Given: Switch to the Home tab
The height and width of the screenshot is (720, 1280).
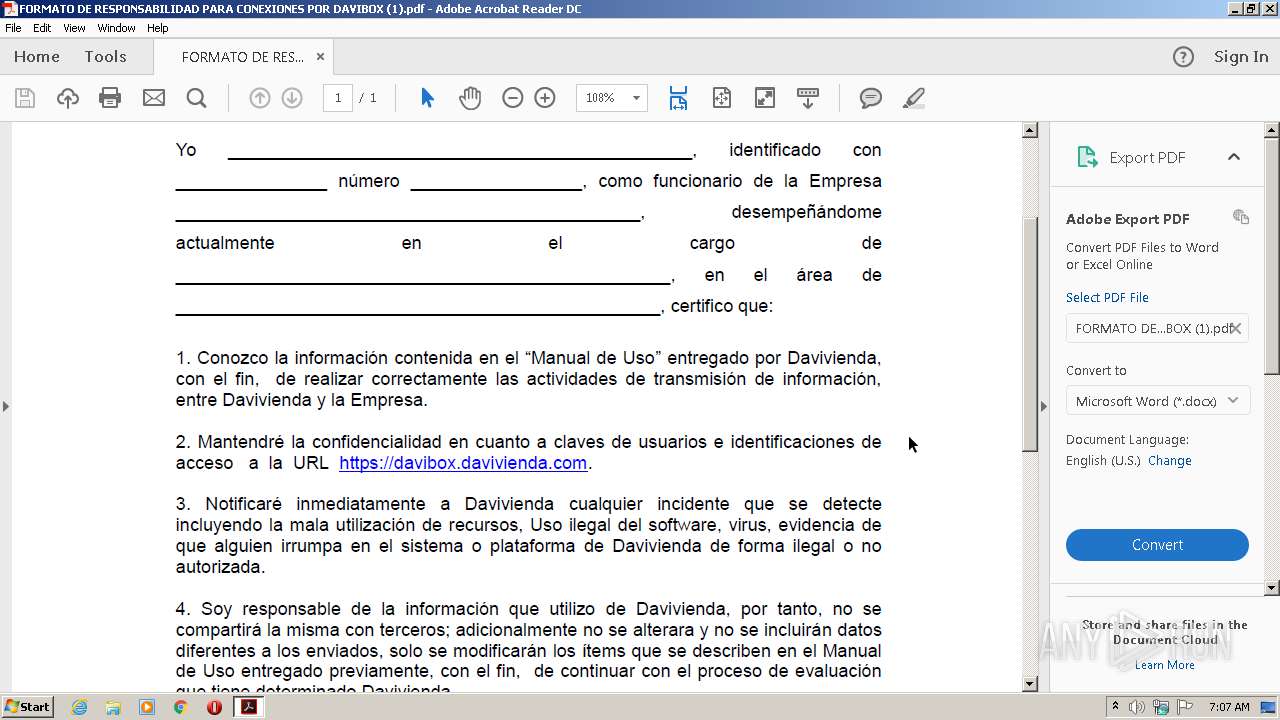Looking at the screenshot, I should (37, 57).
